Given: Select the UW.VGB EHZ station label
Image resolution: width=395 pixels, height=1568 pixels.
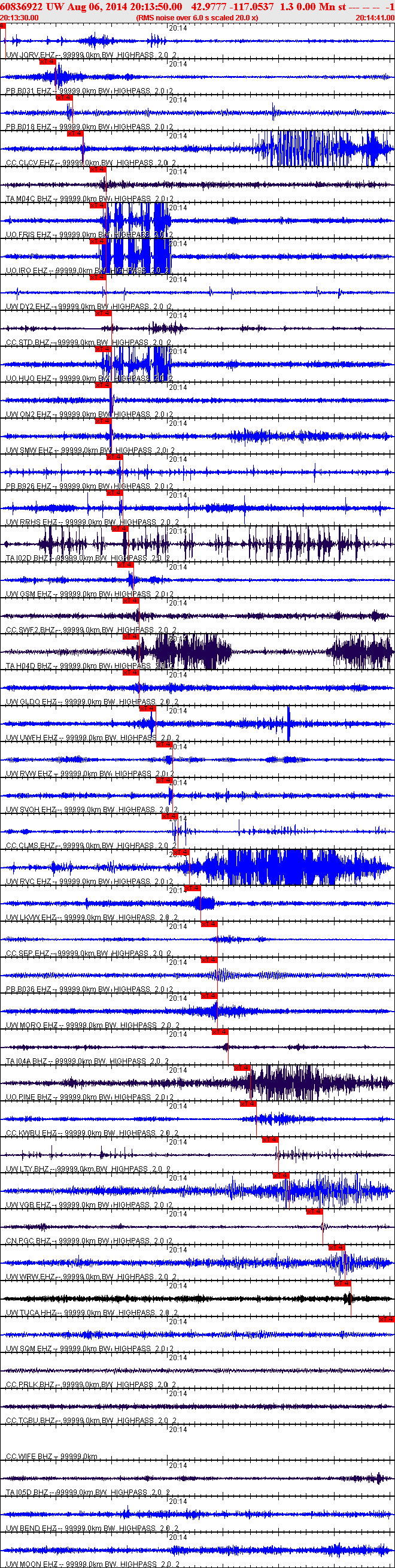Looking at the screenshot, I should tap(29, 1204).
